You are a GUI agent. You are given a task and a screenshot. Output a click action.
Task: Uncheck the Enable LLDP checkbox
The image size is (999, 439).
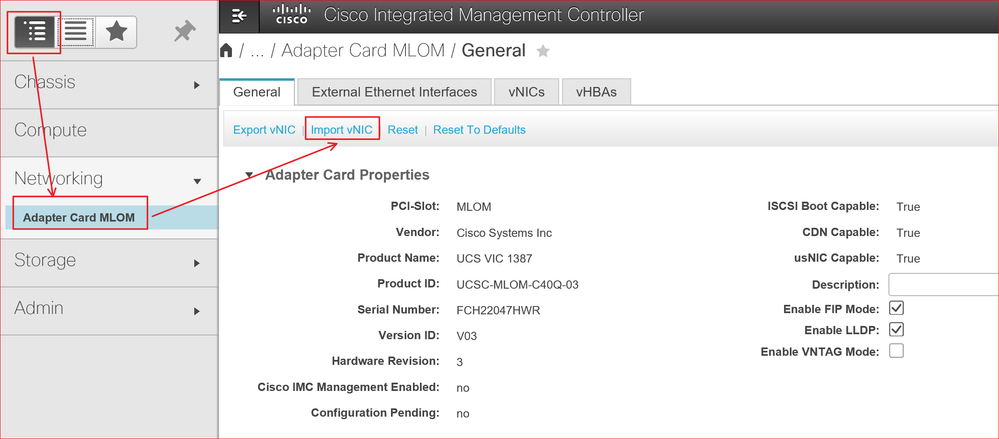[896, 329]
